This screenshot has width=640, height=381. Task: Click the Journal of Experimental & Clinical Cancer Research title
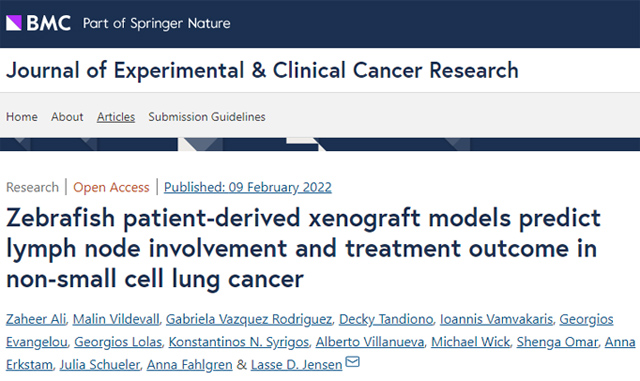pyautogui.click(x=262, y=70)
